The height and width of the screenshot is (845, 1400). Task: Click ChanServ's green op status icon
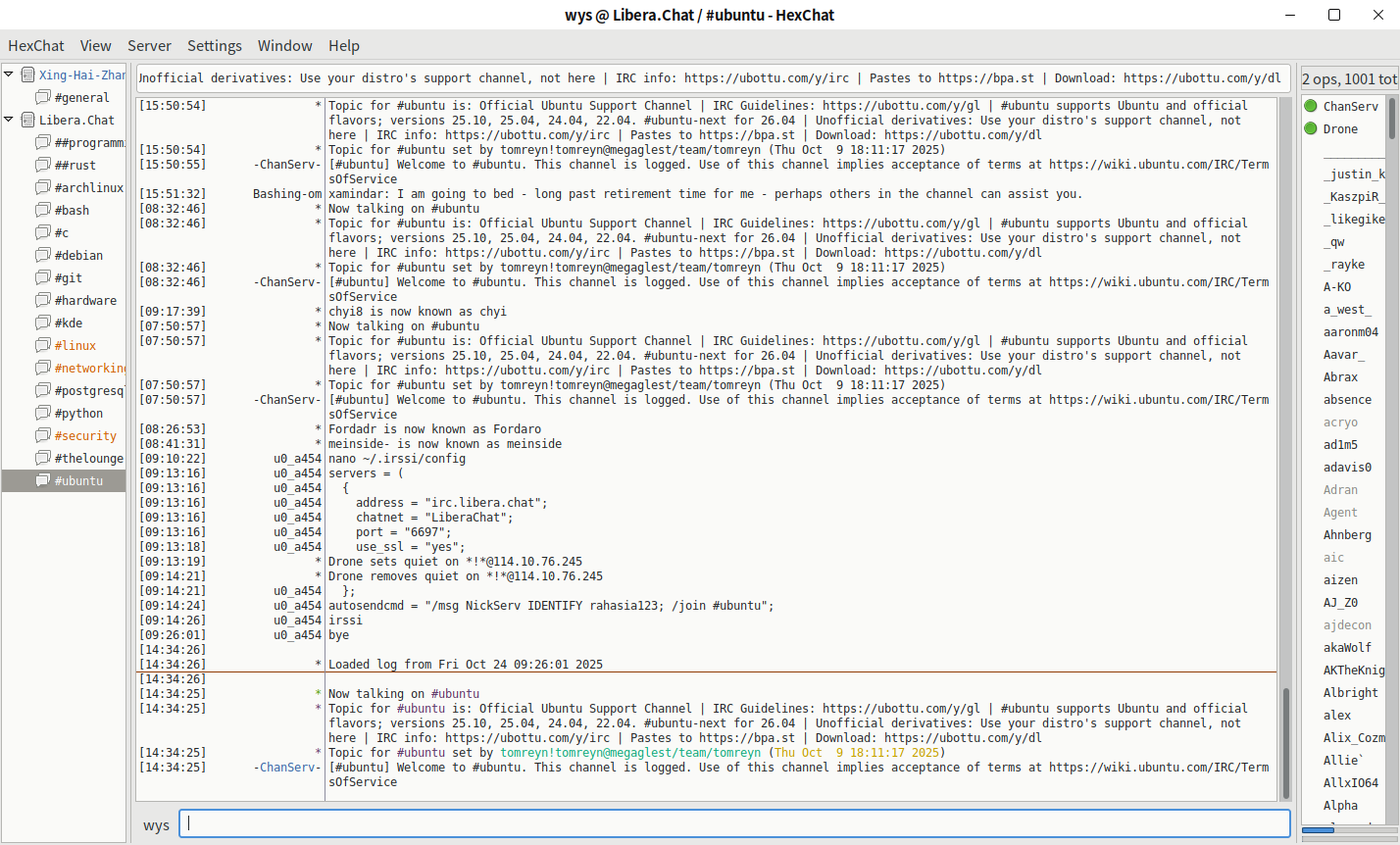[1311, 106]
